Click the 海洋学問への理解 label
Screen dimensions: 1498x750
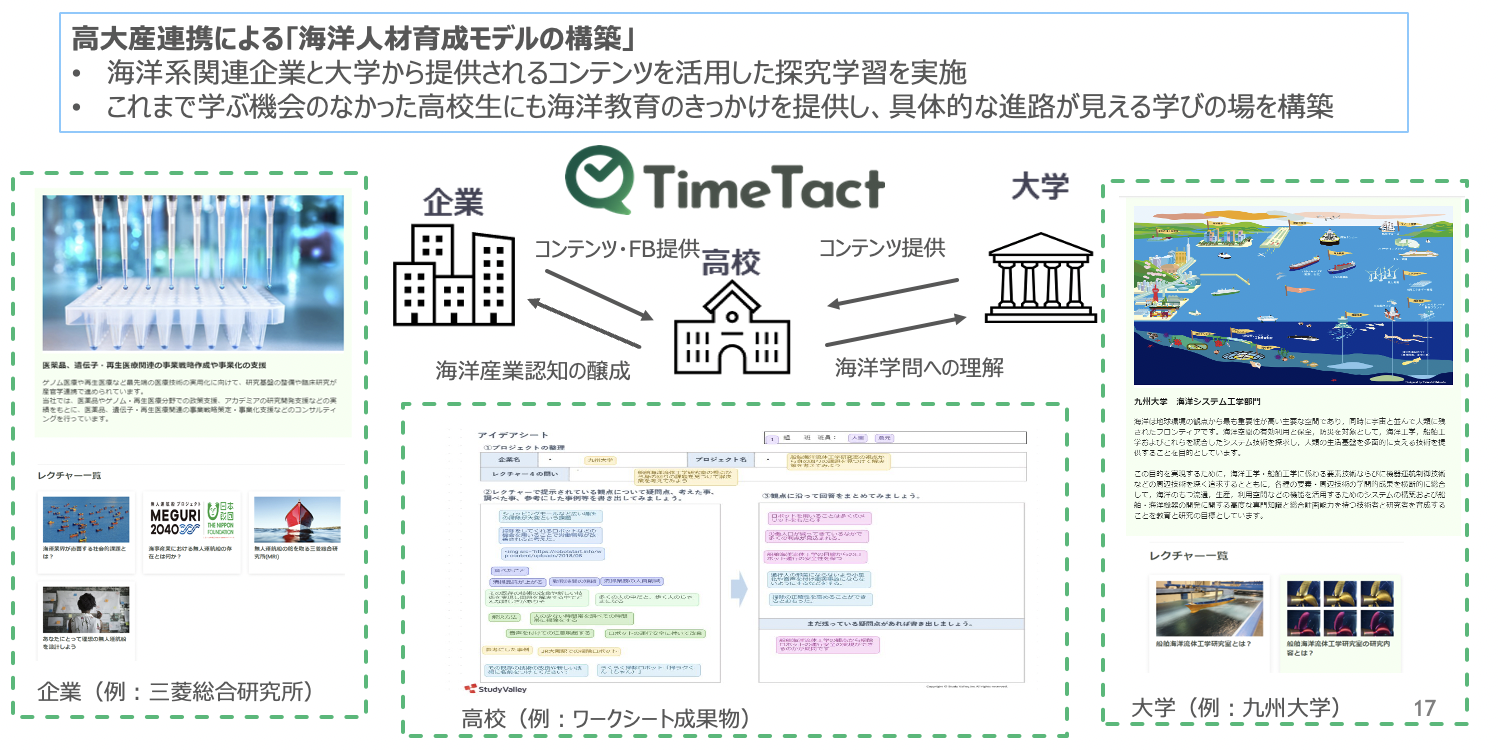coord(920,366)
